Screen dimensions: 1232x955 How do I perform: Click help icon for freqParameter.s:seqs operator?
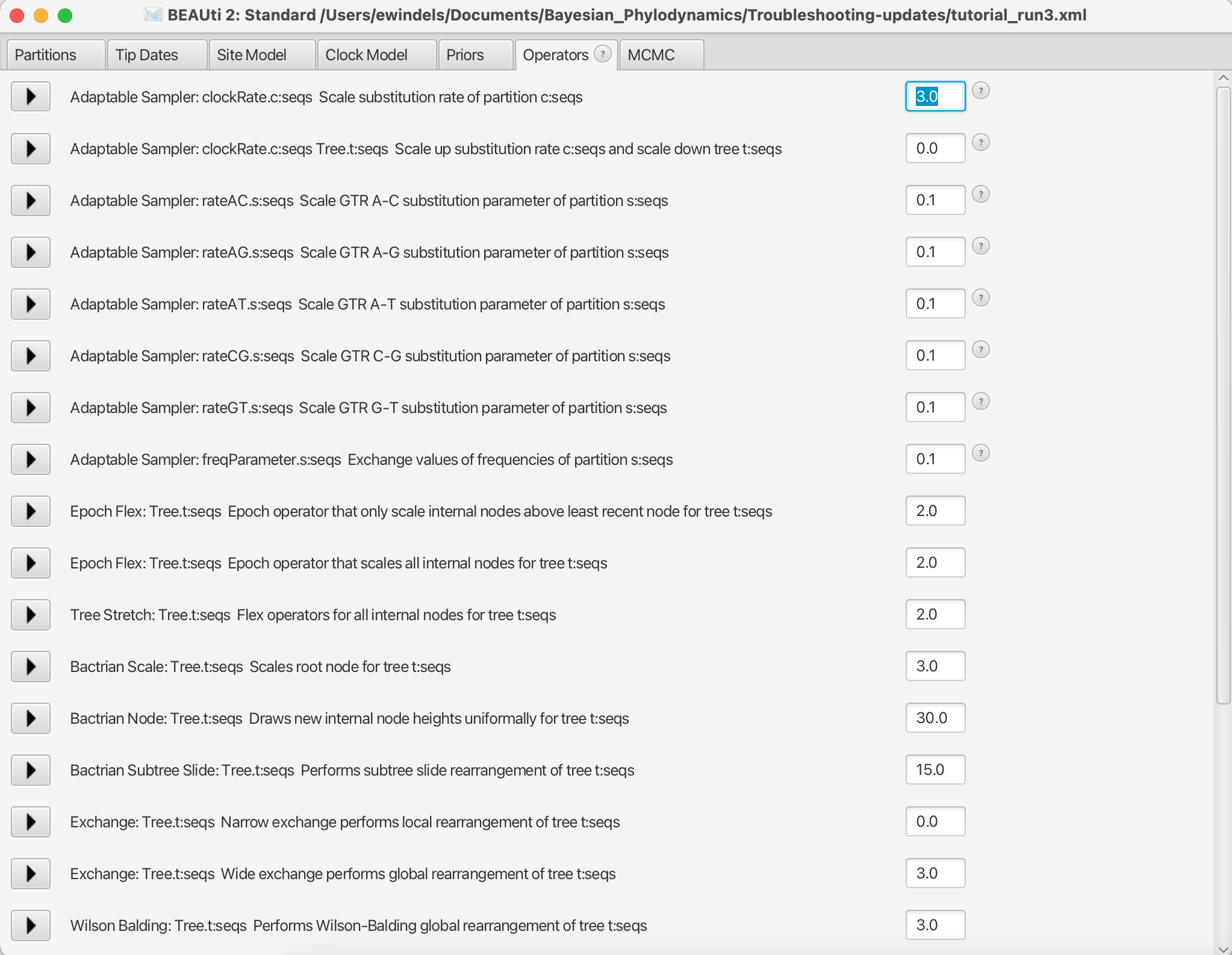coord(980,453)
